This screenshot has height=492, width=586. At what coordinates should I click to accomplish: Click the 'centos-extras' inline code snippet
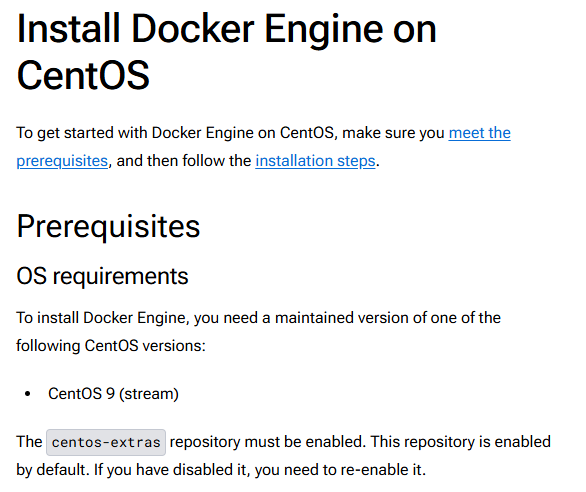[x=106, y=442]
